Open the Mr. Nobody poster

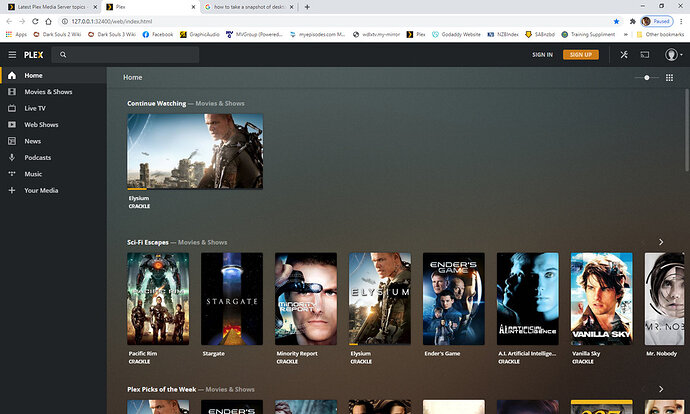click(664, 299)
